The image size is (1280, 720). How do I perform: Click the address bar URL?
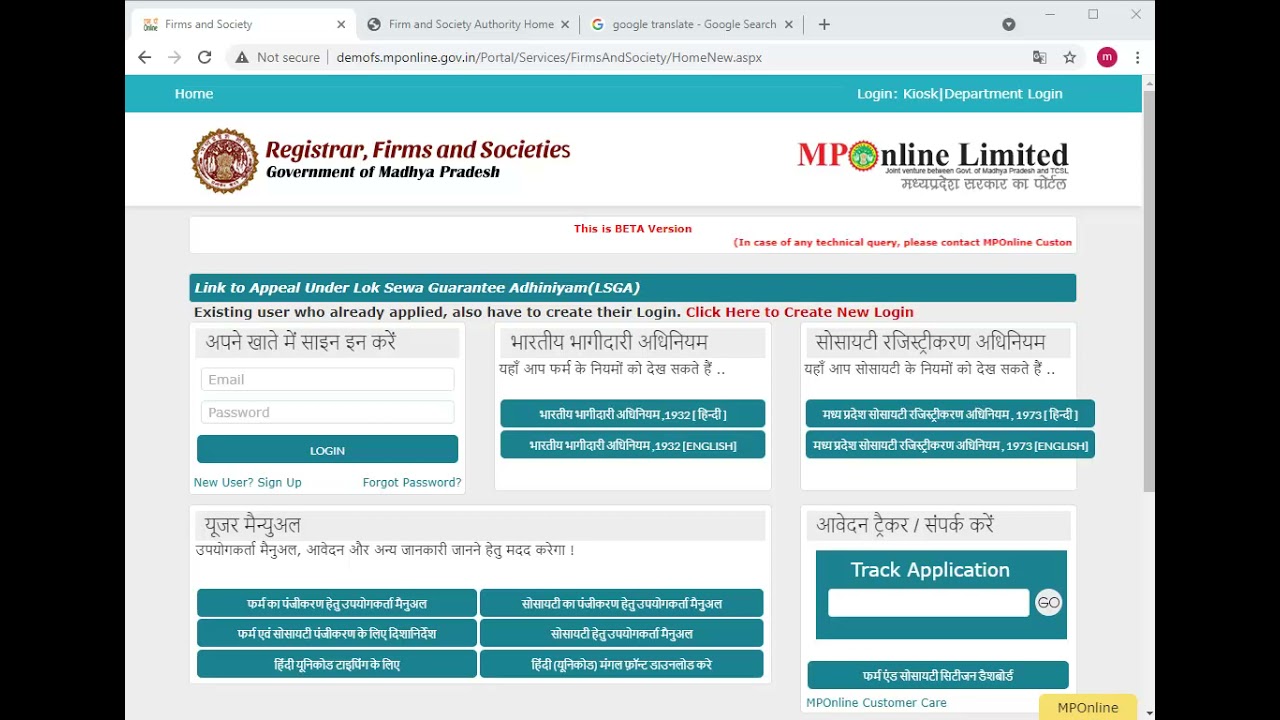pyautogui.click(x=549, y=57)
